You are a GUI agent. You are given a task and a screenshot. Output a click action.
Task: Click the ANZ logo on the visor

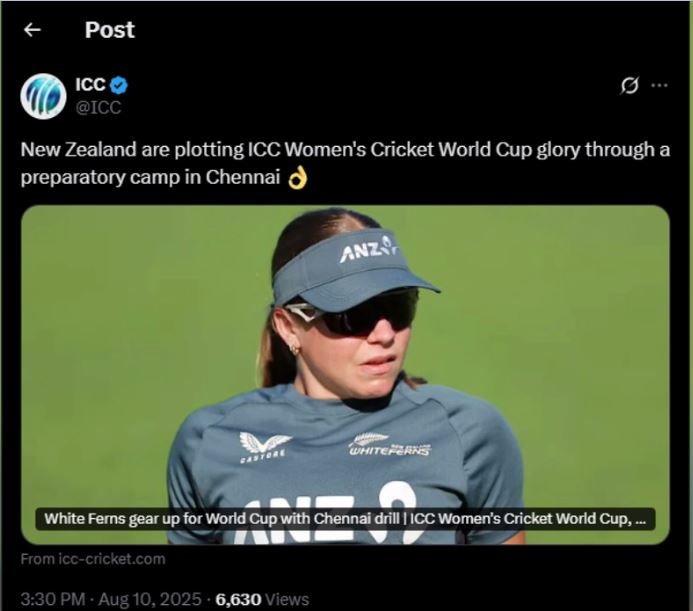coord(367,249)
